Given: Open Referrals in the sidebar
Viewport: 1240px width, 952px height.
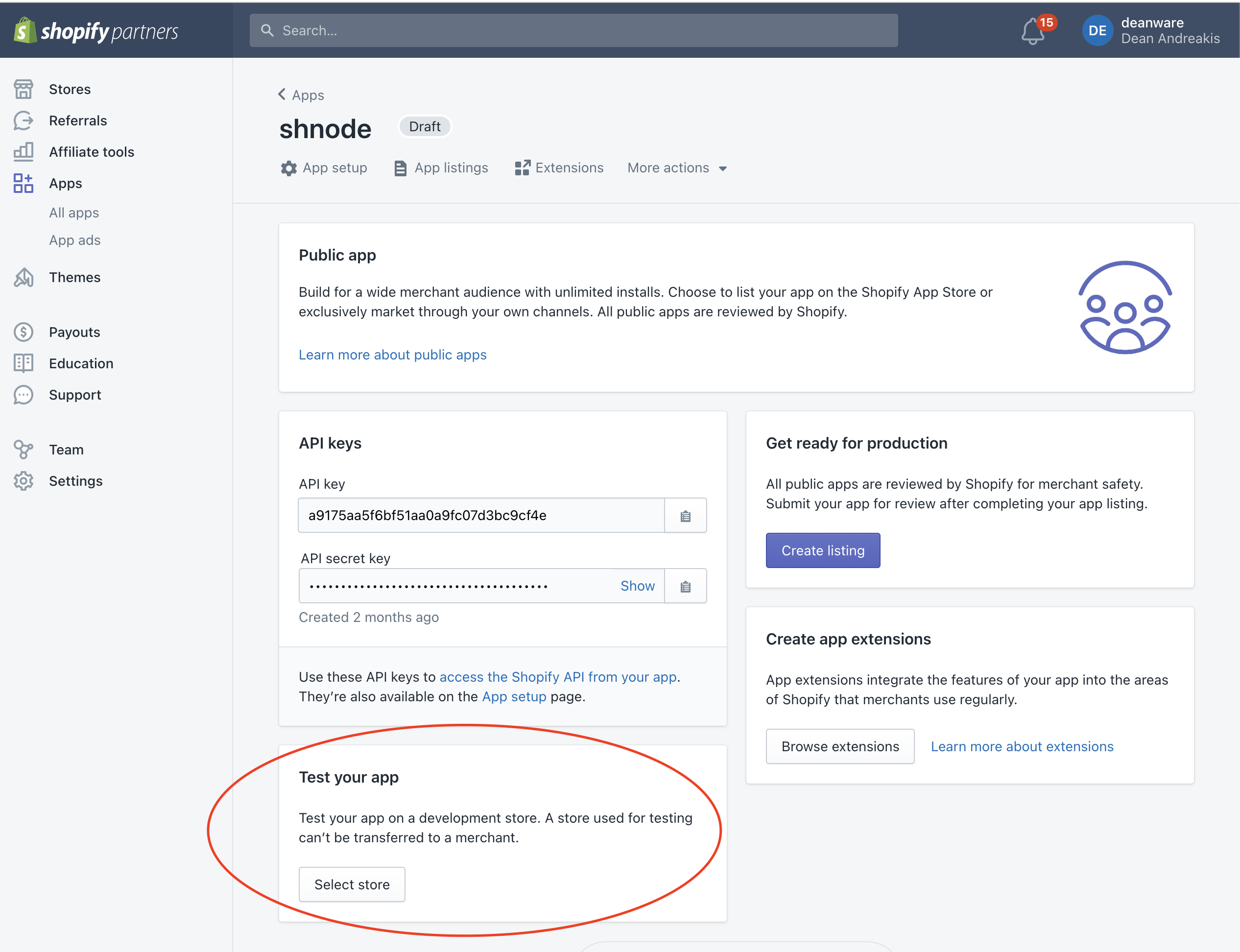Looking at the screenshot, I should pyautogui.click(x=78, y=120).
